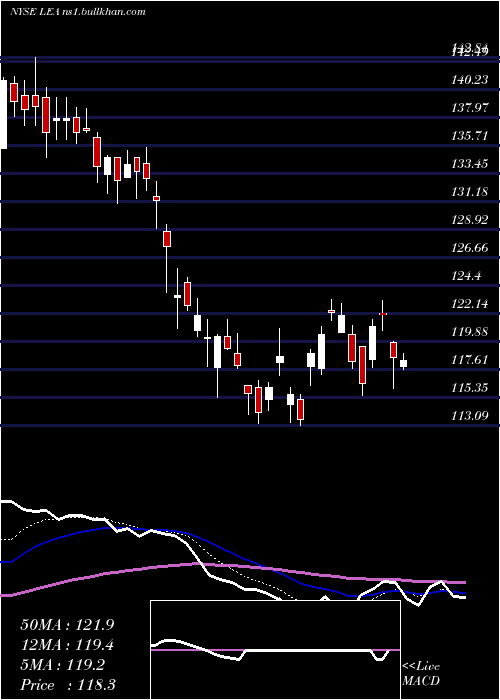Click the 5MA : 119.2 value
The image size is (500, 700).
pyautogui.click(x=63, y=665)
